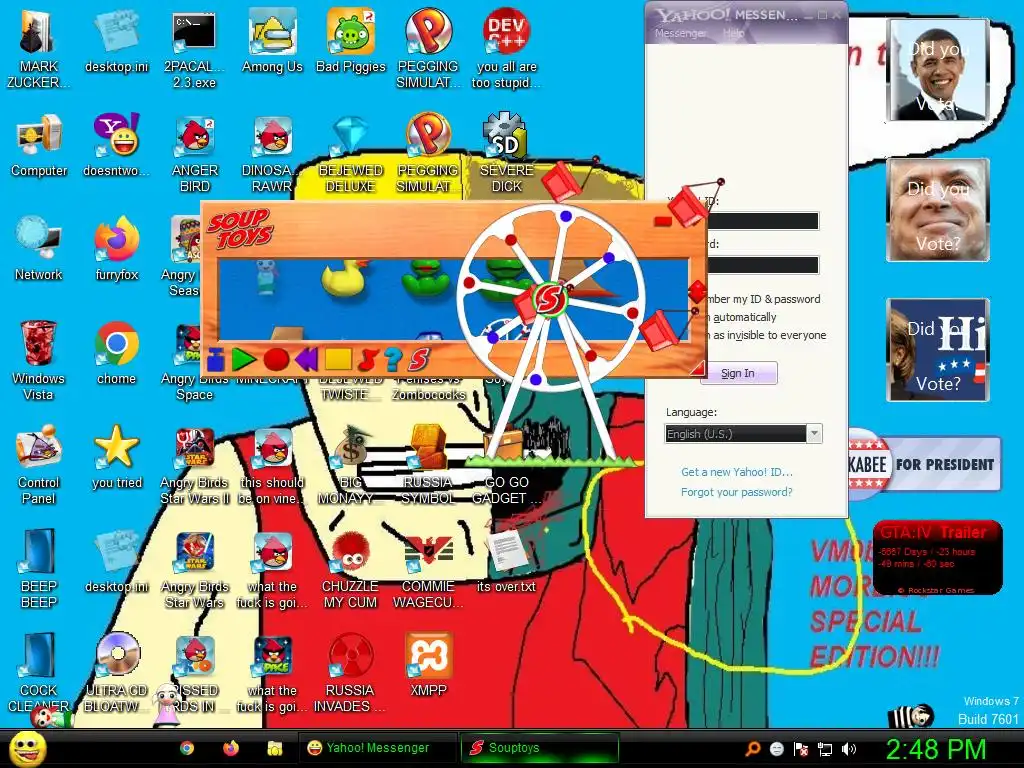This screenshot has width=1024, height=768.
Task: Toggle sign in as invisible to everyone
Action: pyautogui.click(x=765, y=335)
